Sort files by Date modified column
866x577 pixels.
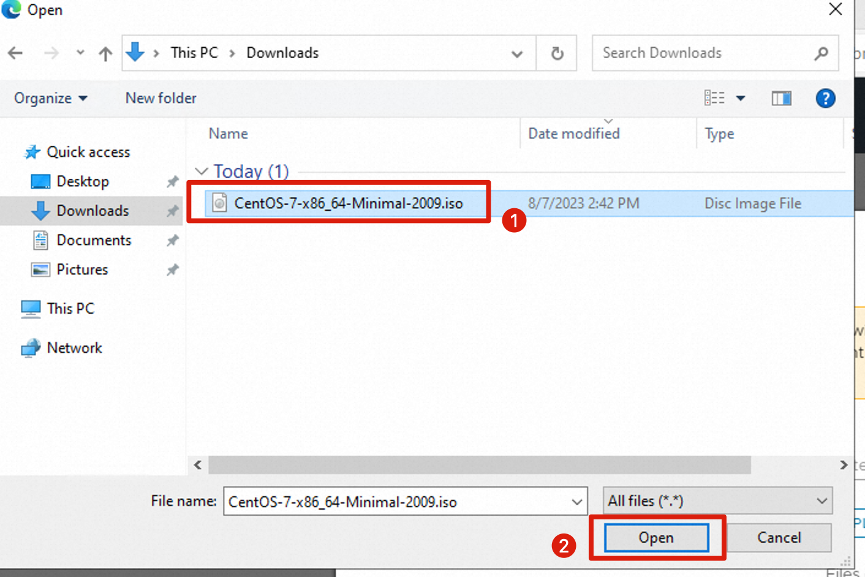coord(574,134)
